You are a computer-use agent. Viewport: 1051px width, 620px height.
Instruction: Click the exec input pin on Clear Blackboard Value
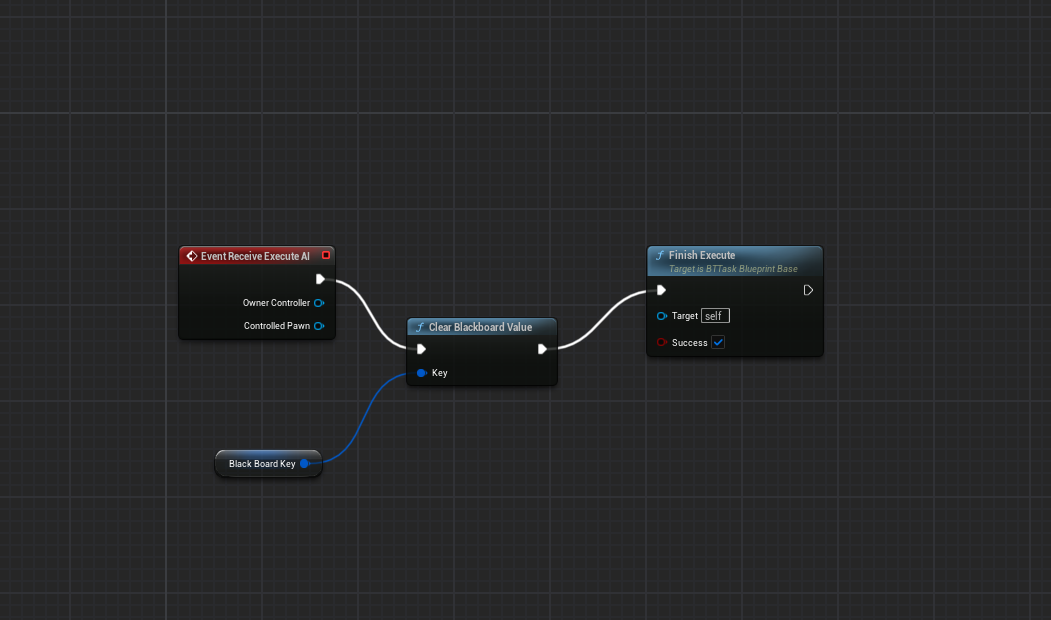tap(422, 349)
